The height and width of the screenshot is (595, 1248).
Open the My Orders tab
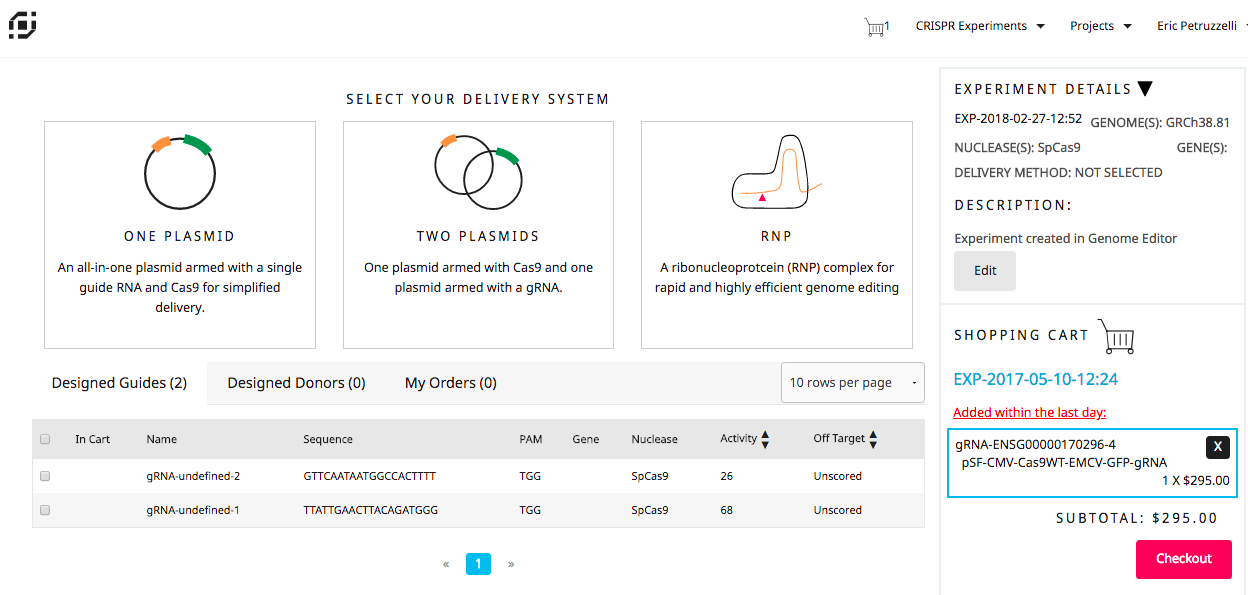(450, 383)
